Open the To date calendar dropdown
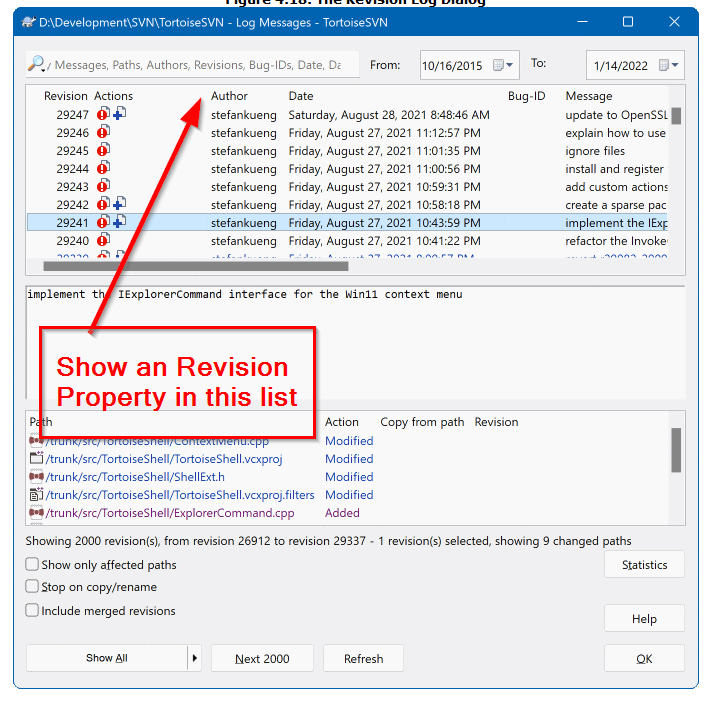This screenshot has height=704, width=717. click(x=669, y=65)
